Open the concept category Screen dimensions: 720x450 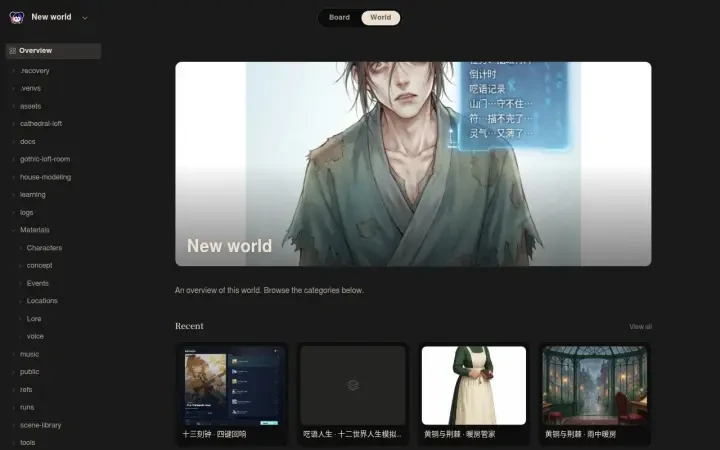point(39,265)
